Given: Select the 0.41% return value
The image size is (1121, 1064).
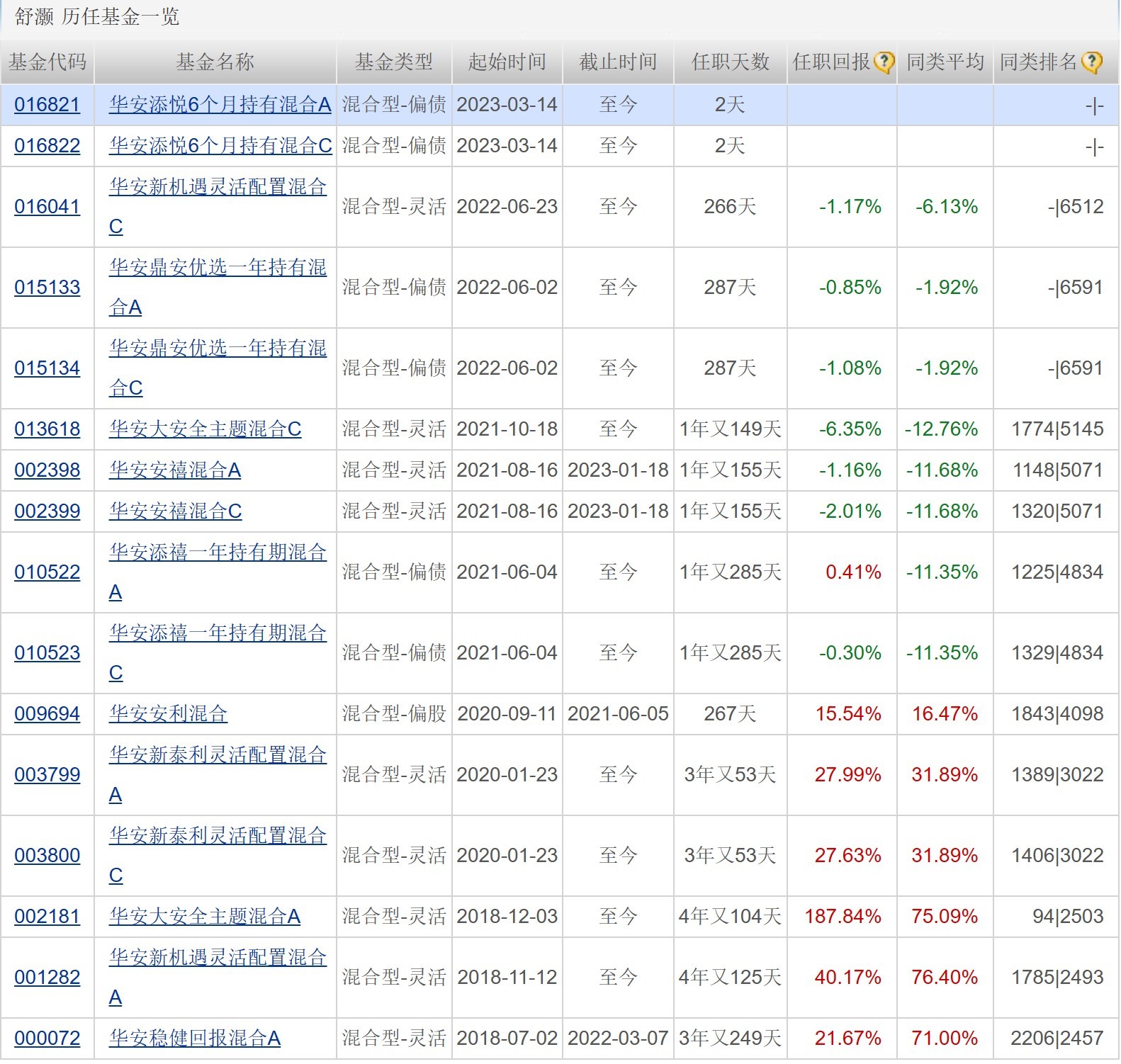Looking at the screenshot, I should coord(854,572).
